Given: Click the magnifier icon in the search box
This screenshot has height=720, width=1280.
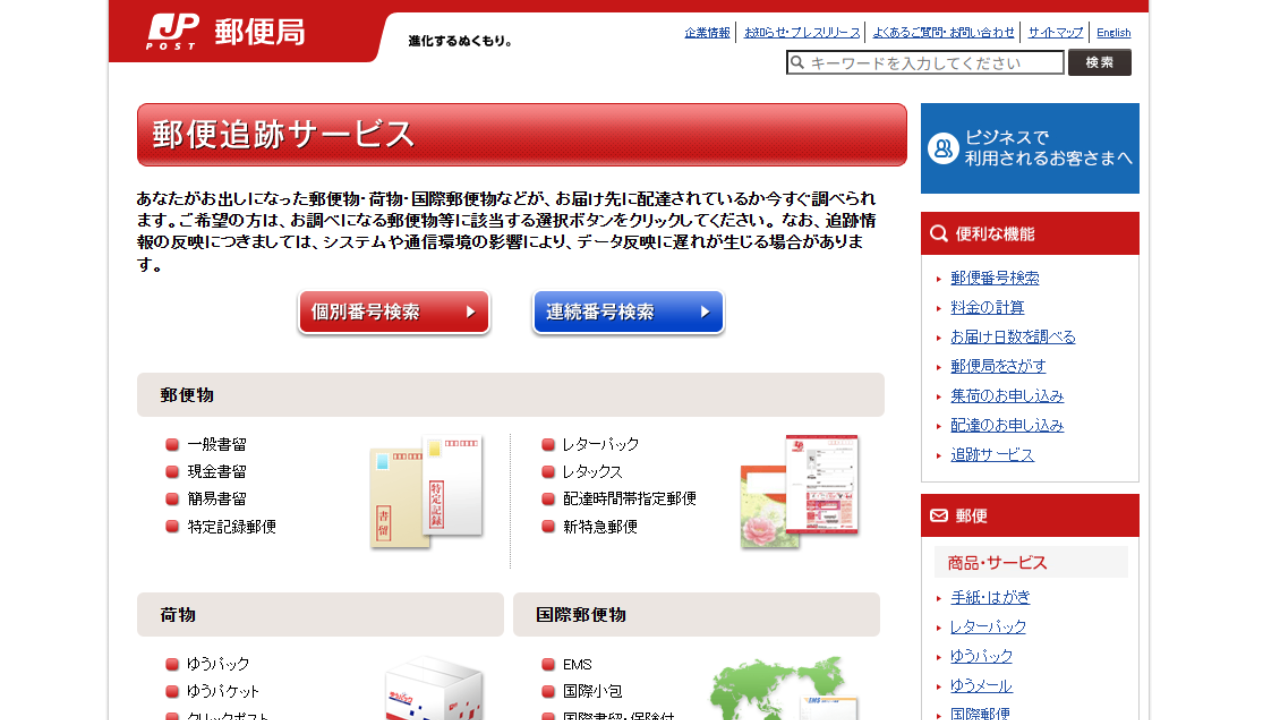Looking at the screenshot, I should (x=797, y=63).
